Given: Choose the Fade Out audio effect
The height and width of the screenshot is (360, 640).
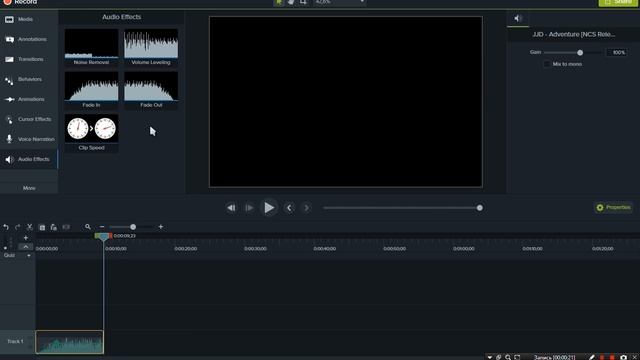Looking at the screenshot, I should pyautogui.click(x=151, y=90).
